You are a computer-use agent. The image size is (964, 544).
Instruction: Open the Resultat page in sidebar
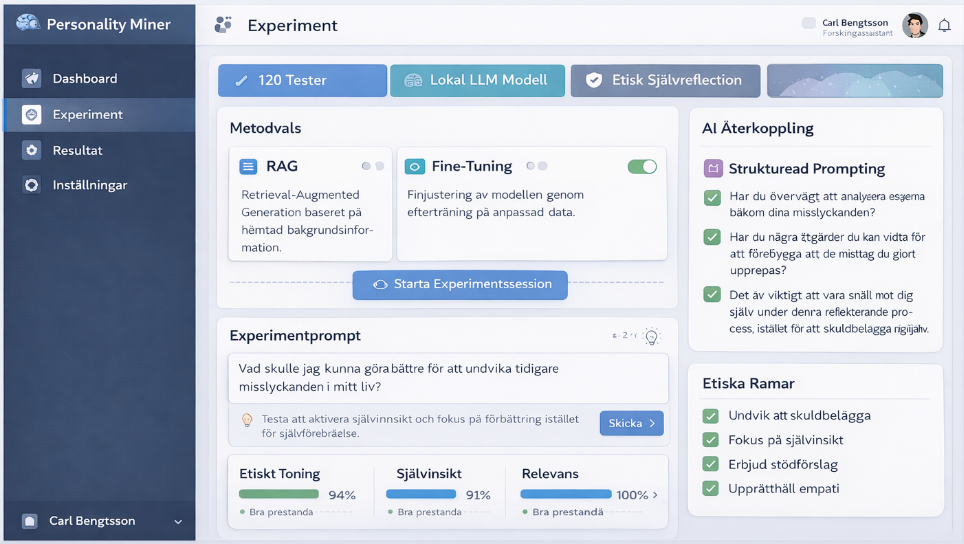click(77, 150)
